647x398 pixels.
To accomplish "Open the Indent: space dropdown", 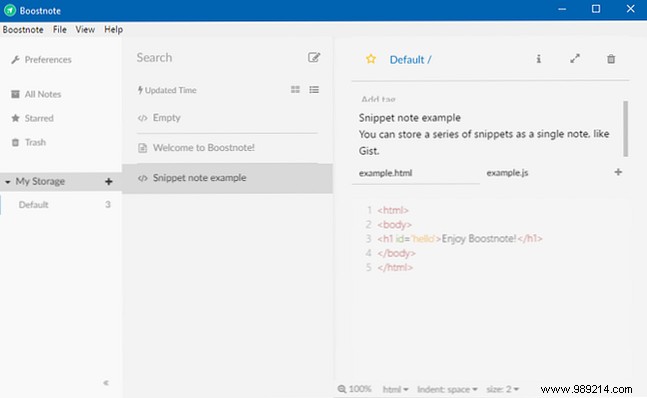I will 447,389.
